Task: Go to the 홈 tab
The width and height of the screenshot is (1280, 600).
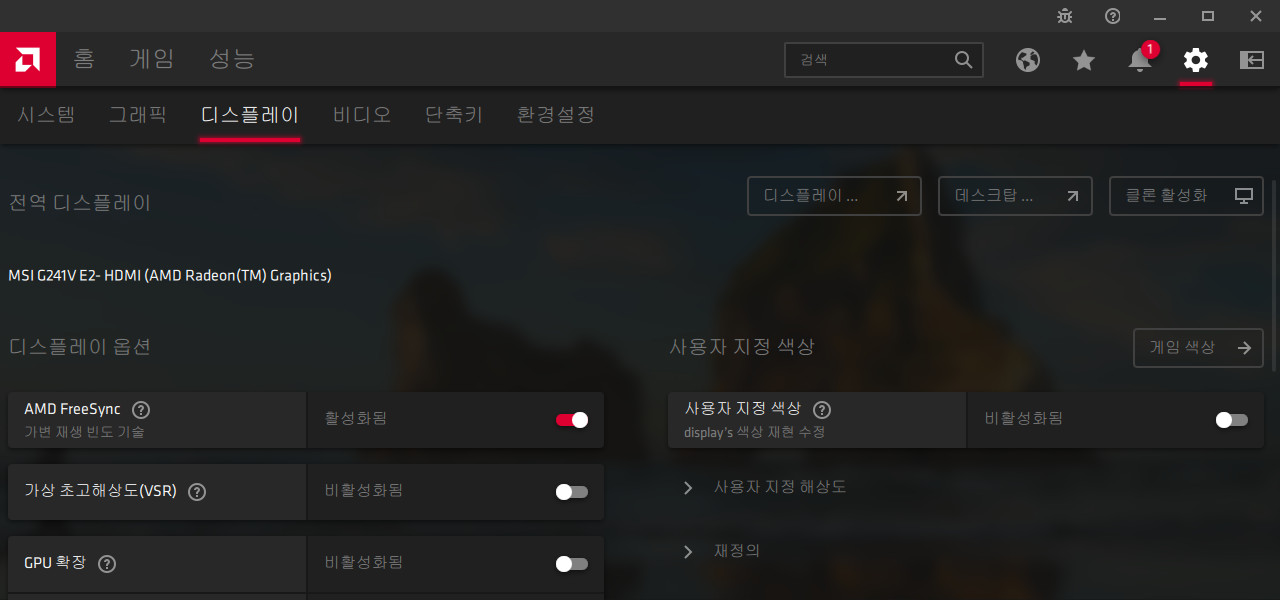Action: (84, 59)
